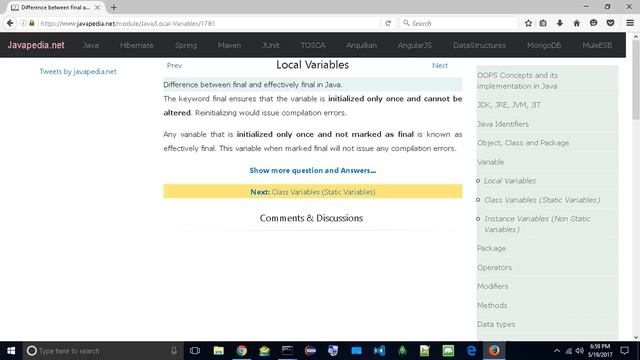Image resolution: width=640 pixels, height=360 pixels.
Task: Open OOPS Concepts and its implementation in Java
Action: [518, 81]
